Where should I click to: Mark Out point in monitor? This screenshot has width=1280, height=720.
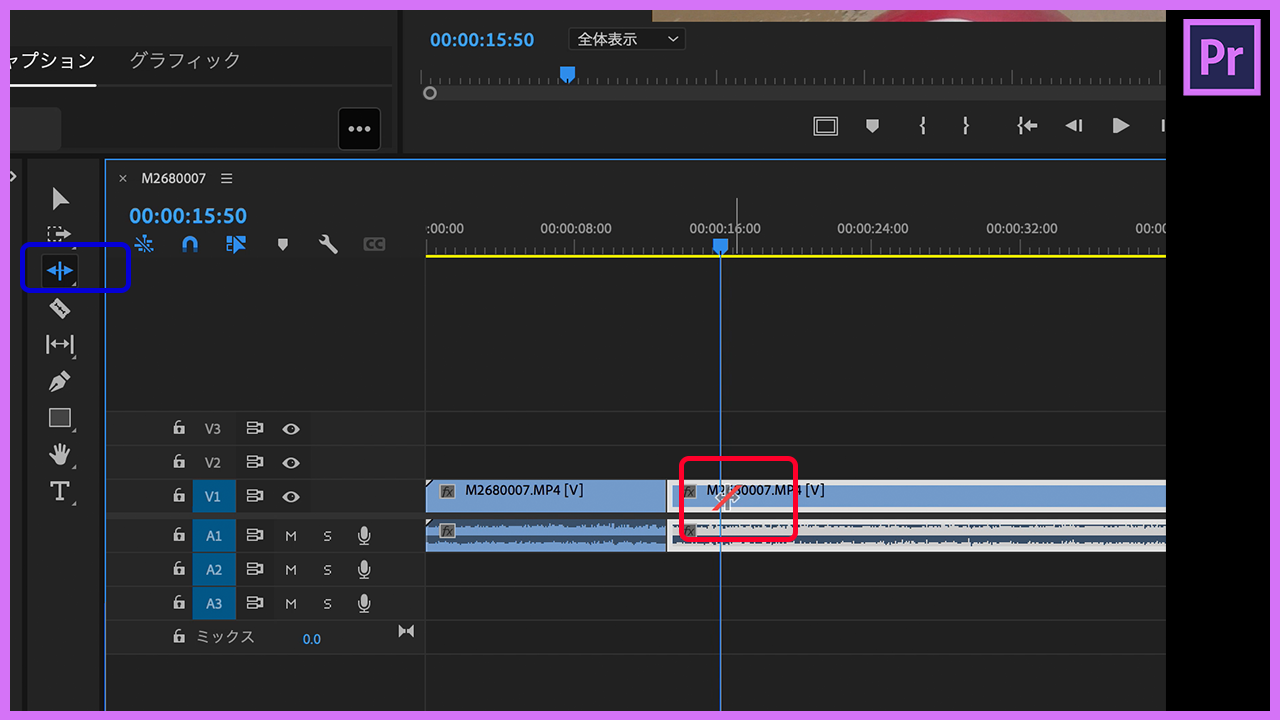click(x=965, y=126)
